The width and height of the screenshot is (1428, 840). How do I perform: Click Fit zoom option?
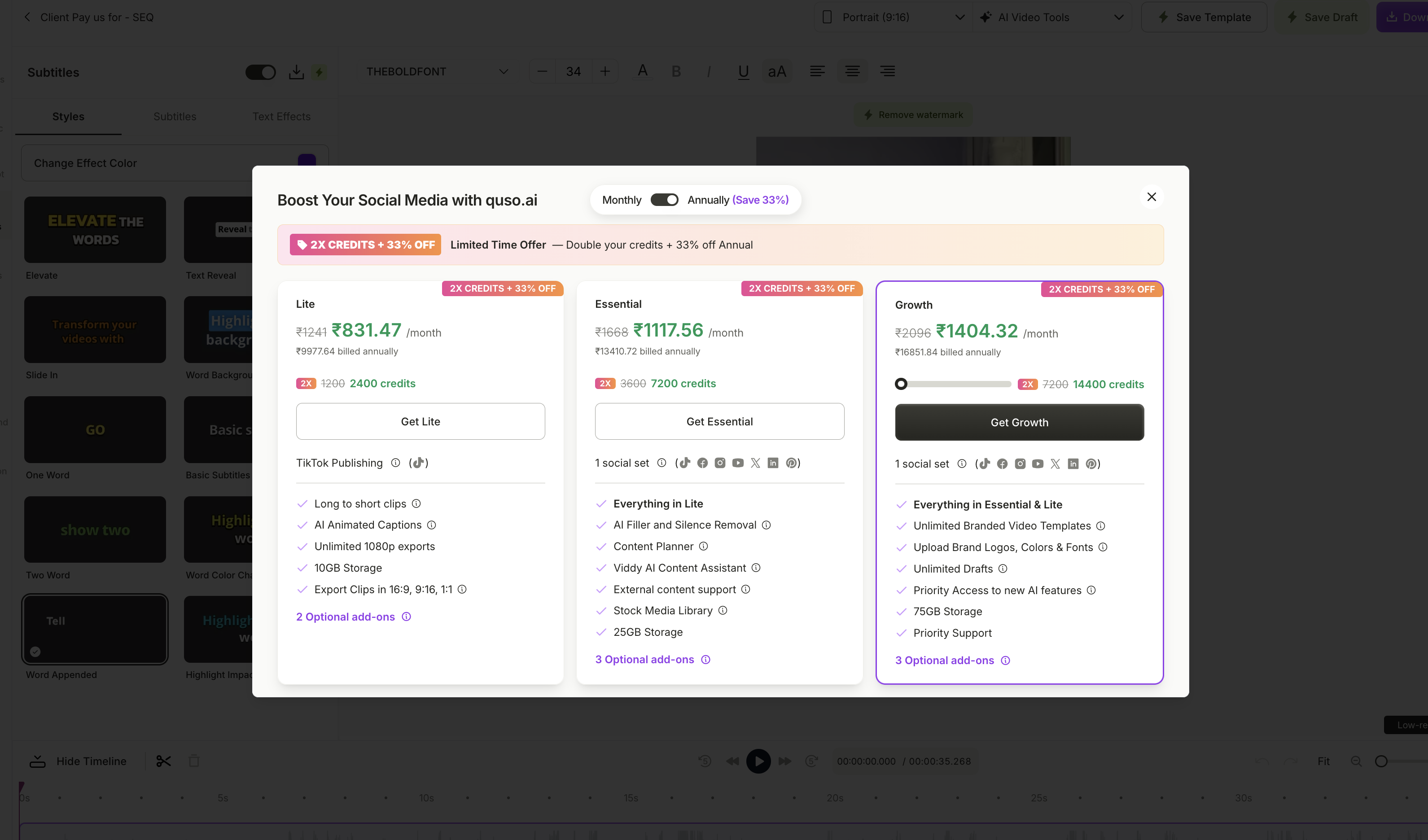(1324, 761)
